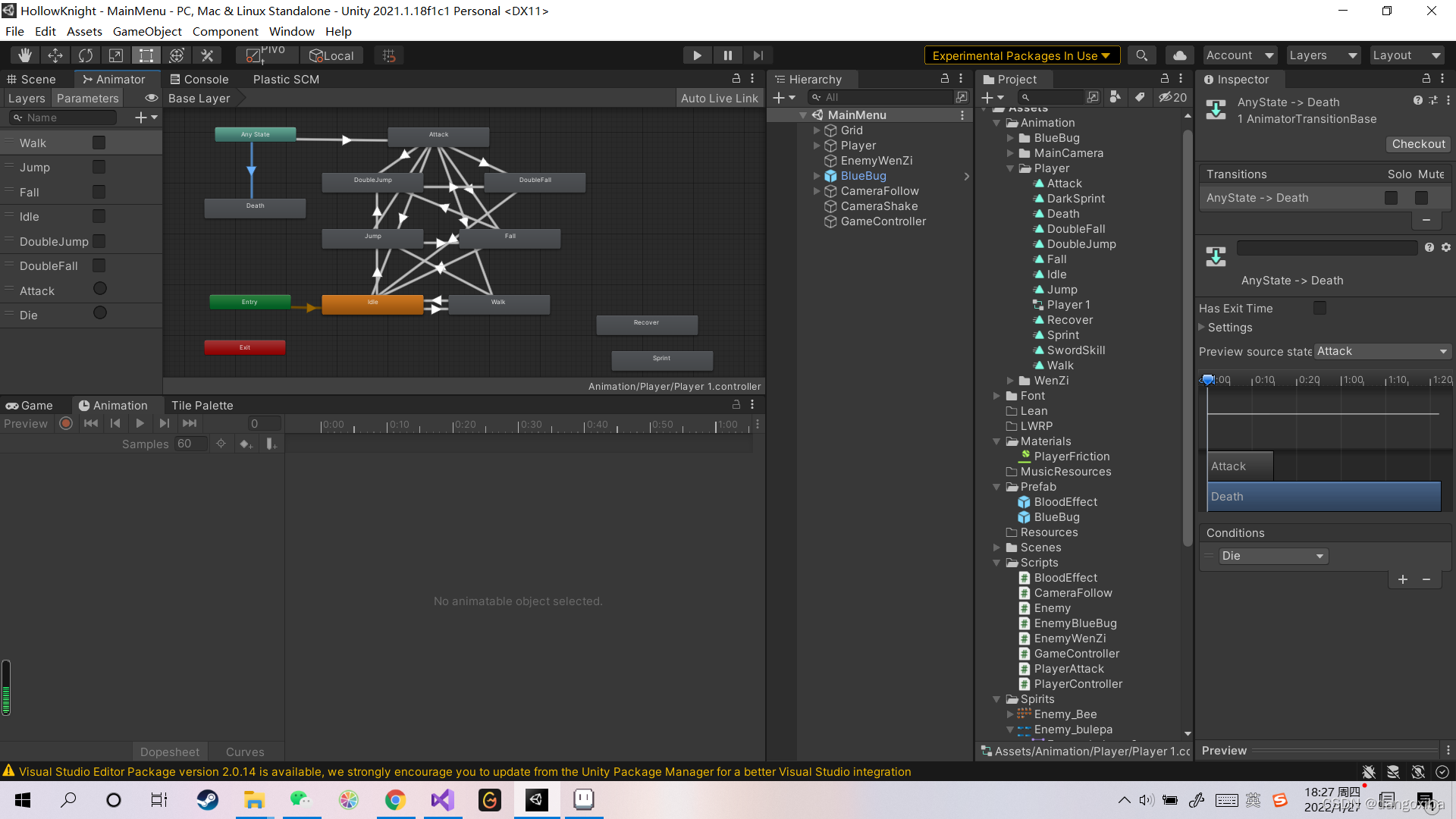Select the Hand tool in toolbar
Viewport: 1456px width, 819px height.
(24, 55)
